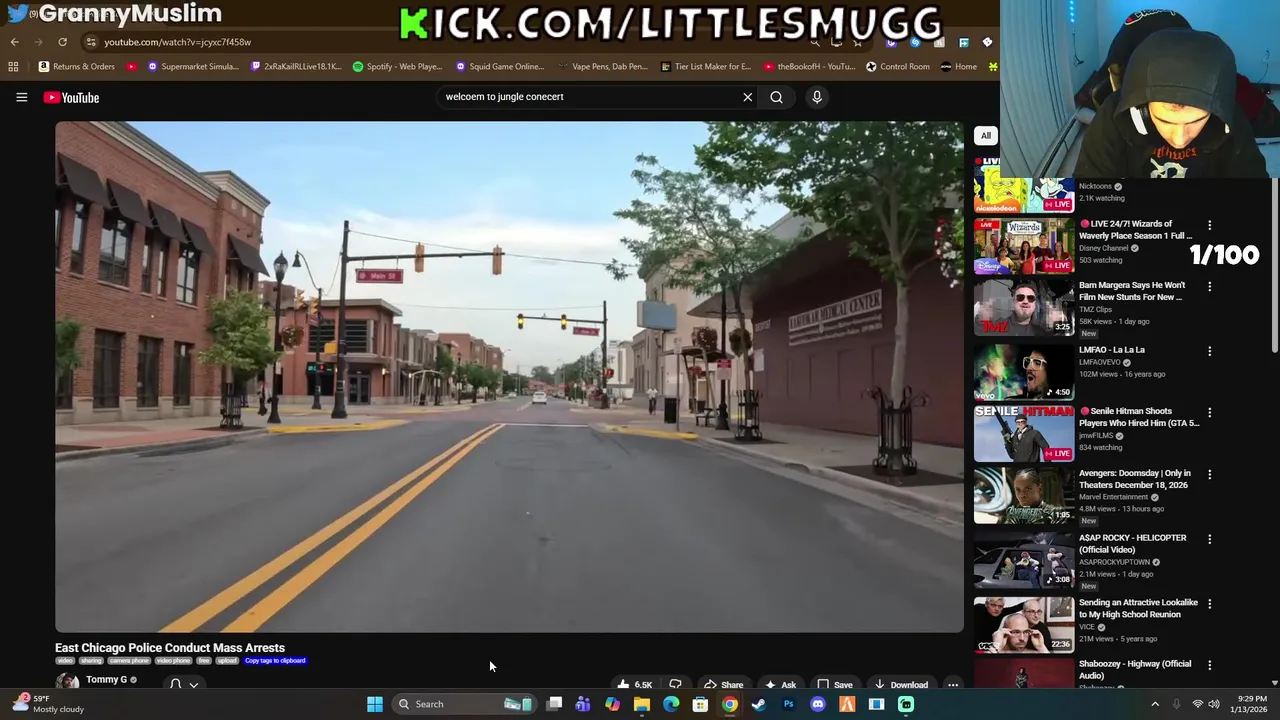Click the Windows taskbar Search box

(465, 704)
